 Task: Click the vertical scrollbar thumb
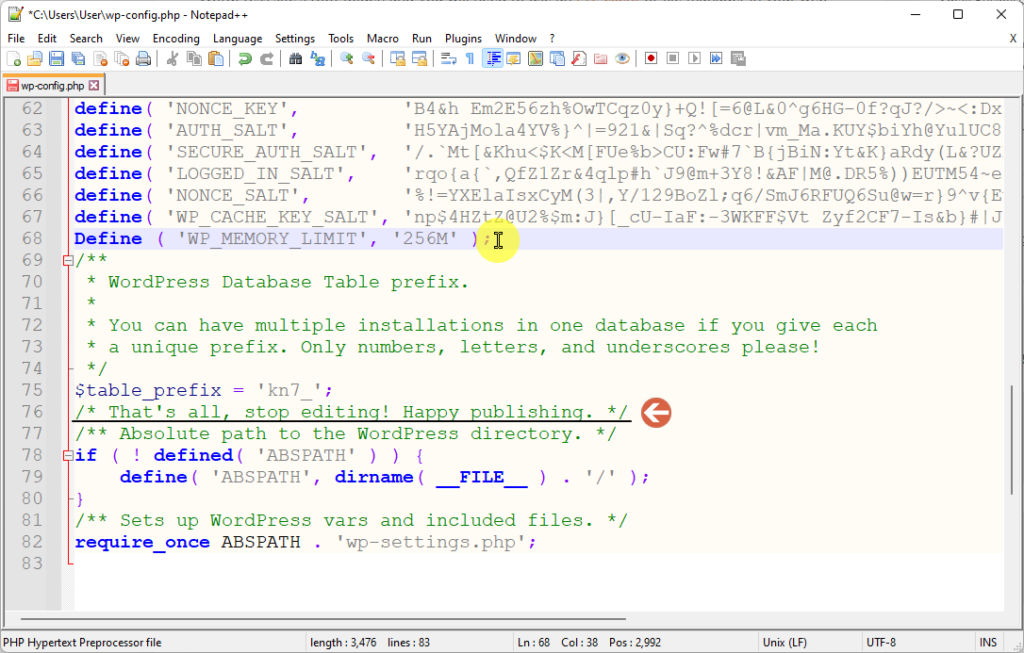1012,441
